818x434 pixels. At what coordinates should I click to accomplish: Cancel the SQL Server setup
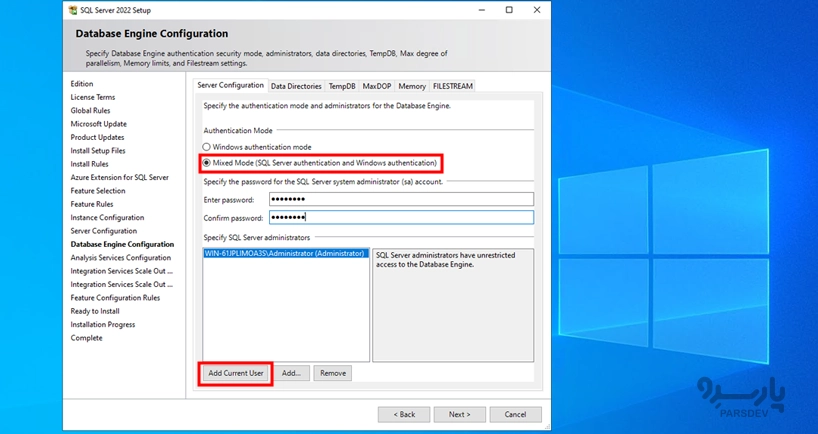click(515, 414)
